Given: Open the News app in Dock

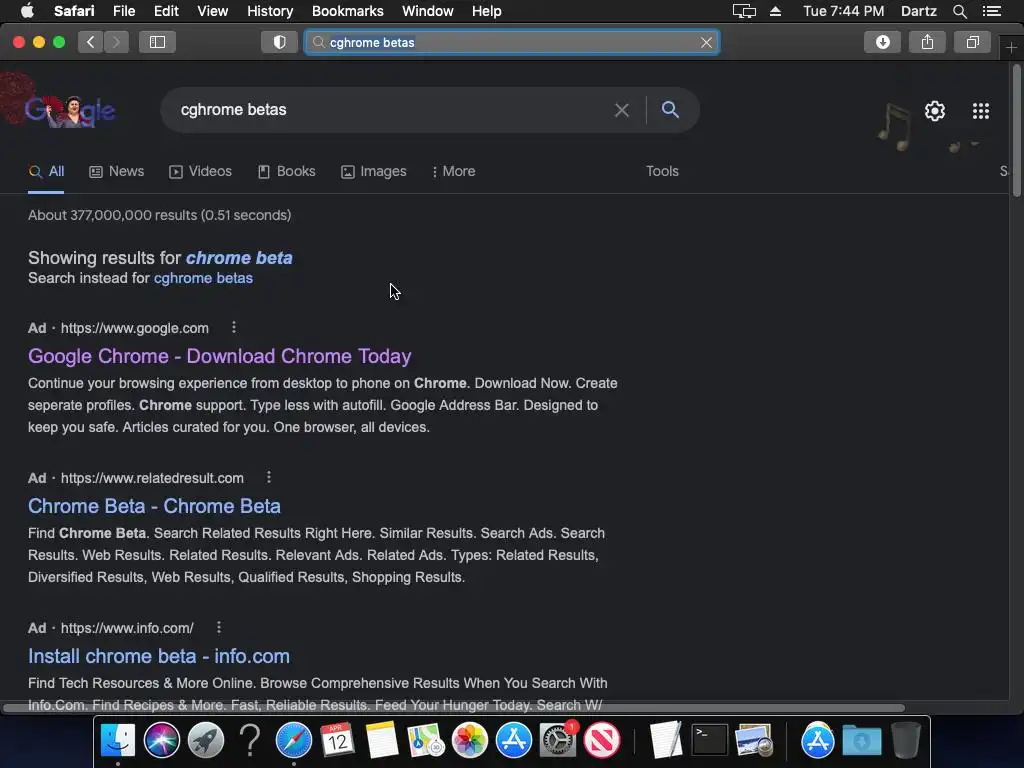Looking at the screenshot, I should click(601, 741).
